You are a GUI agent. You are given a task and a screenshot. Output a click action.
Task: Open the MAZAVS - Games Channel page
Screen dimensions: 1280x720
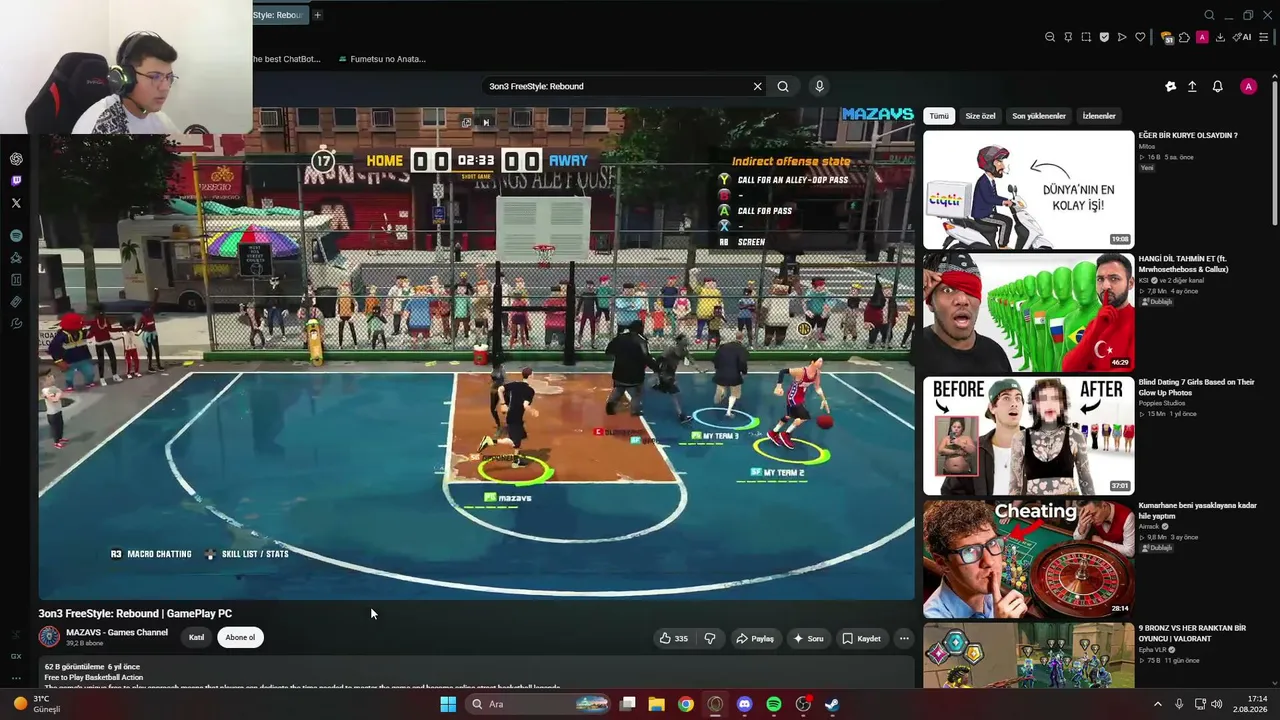117,632
